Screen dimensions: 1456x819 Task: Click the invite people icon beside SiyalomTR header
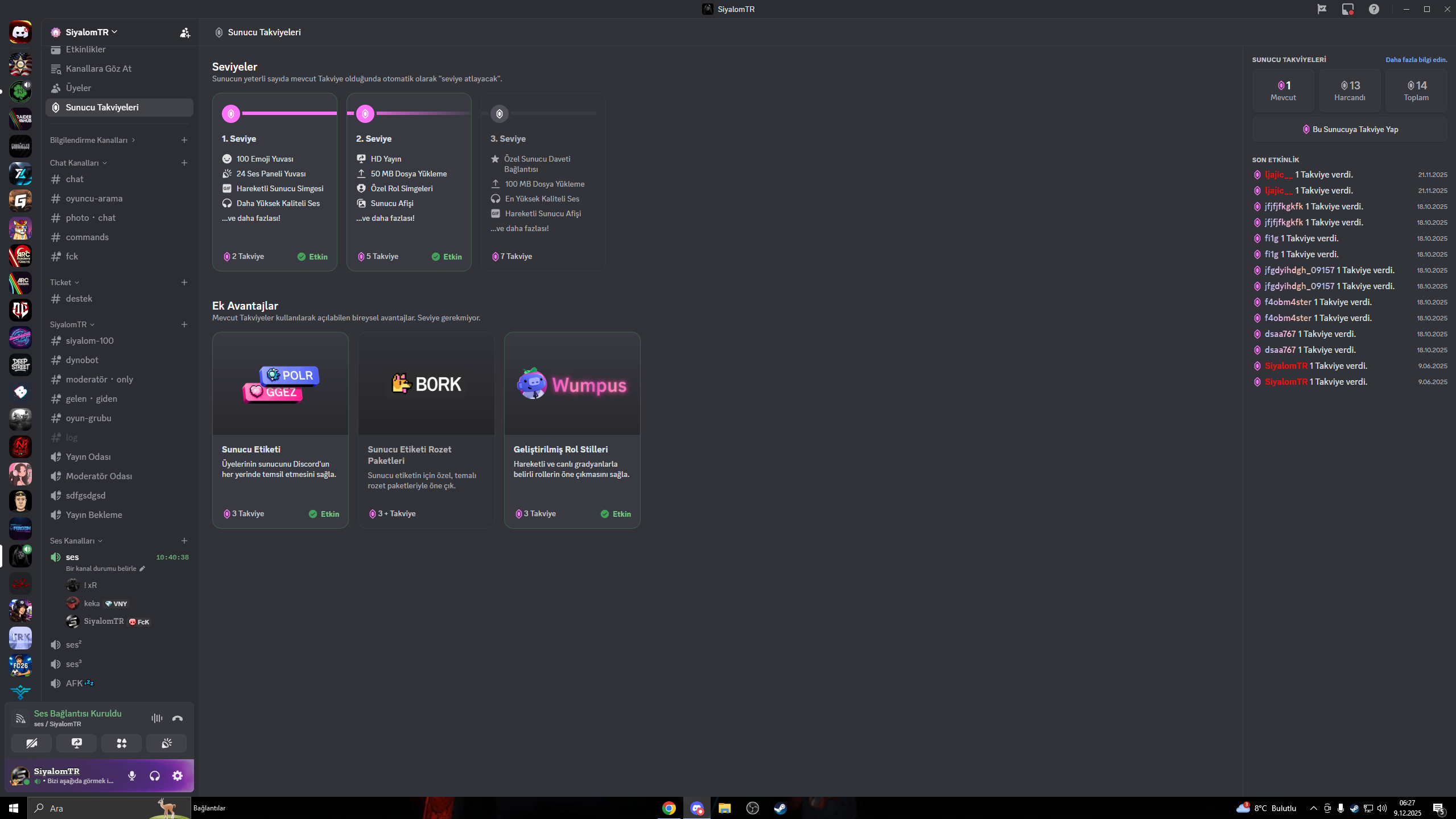click(x=185, y=32)
